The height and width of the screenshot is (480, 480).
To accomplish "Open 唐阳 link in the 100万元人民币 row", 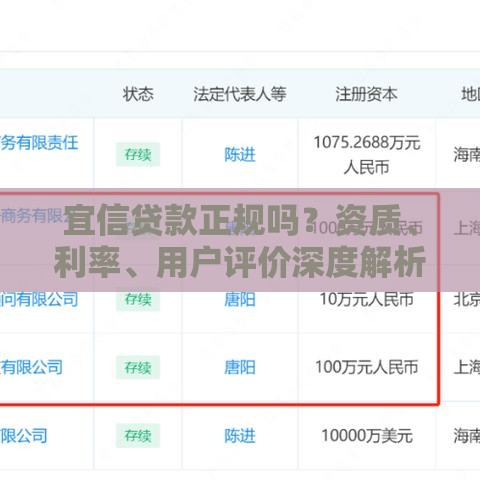I will click(240, 367).
